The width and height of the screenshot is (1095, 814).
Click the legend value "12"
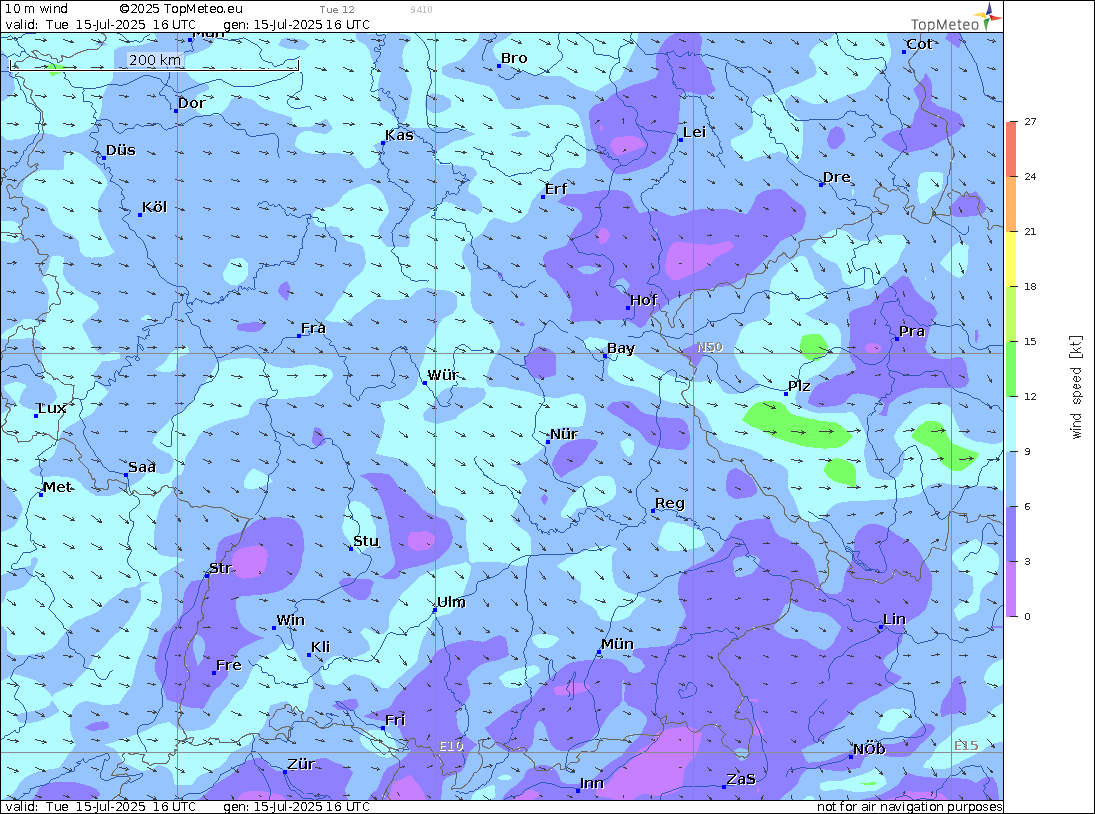tap(1030, 397)
